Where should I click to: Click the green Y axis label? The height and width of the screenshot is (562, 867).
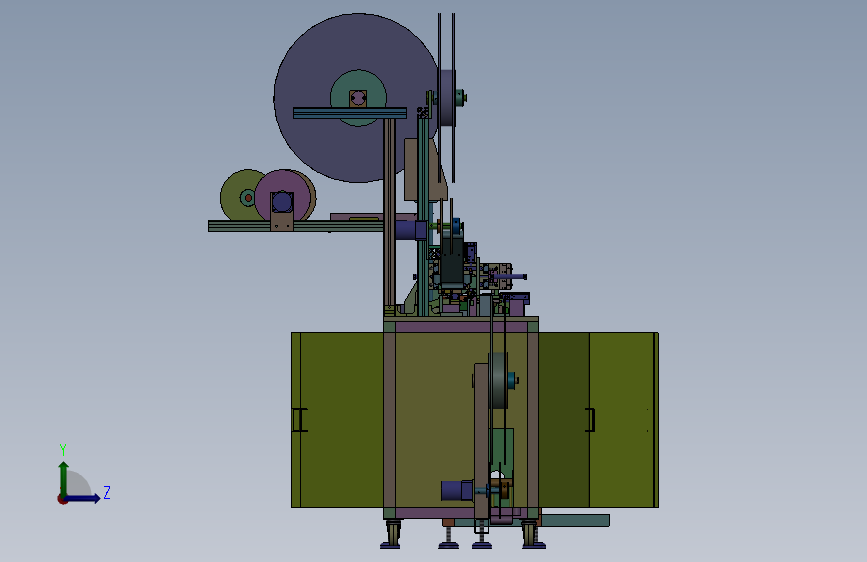coord(63,449)
